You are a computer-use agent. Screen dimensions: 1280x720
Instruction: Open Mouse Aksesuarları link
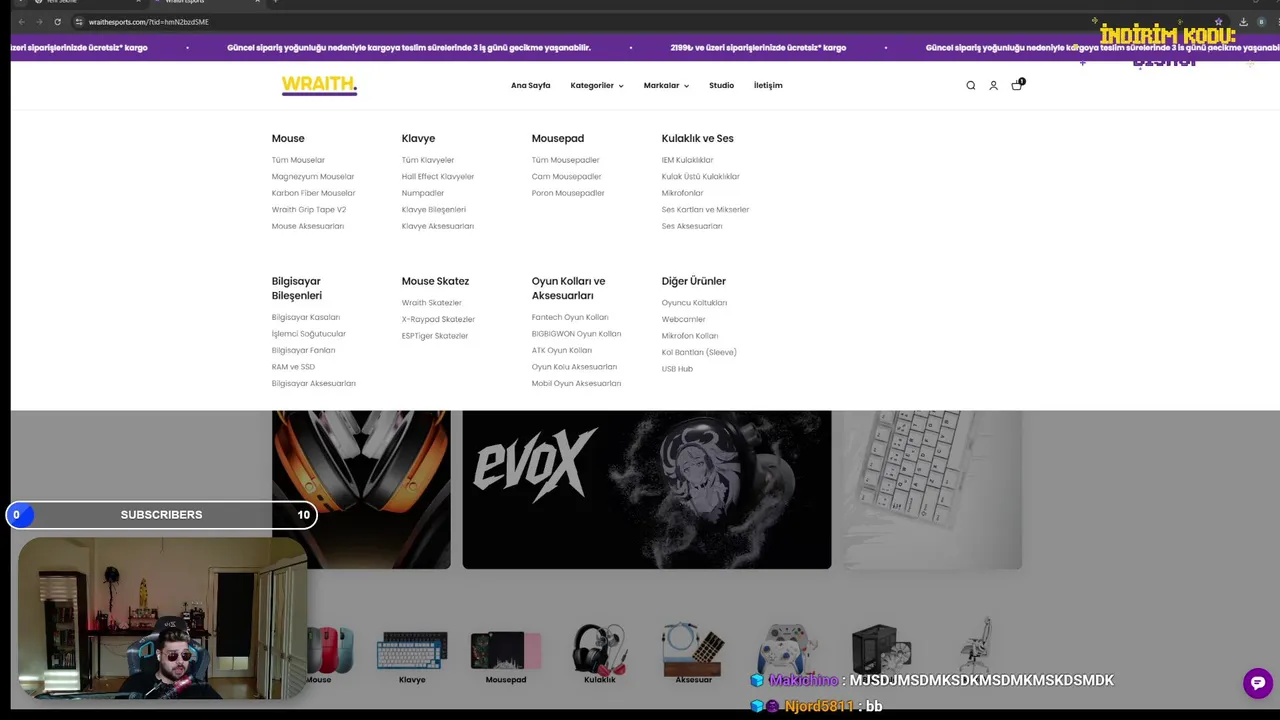pos(308,226)
